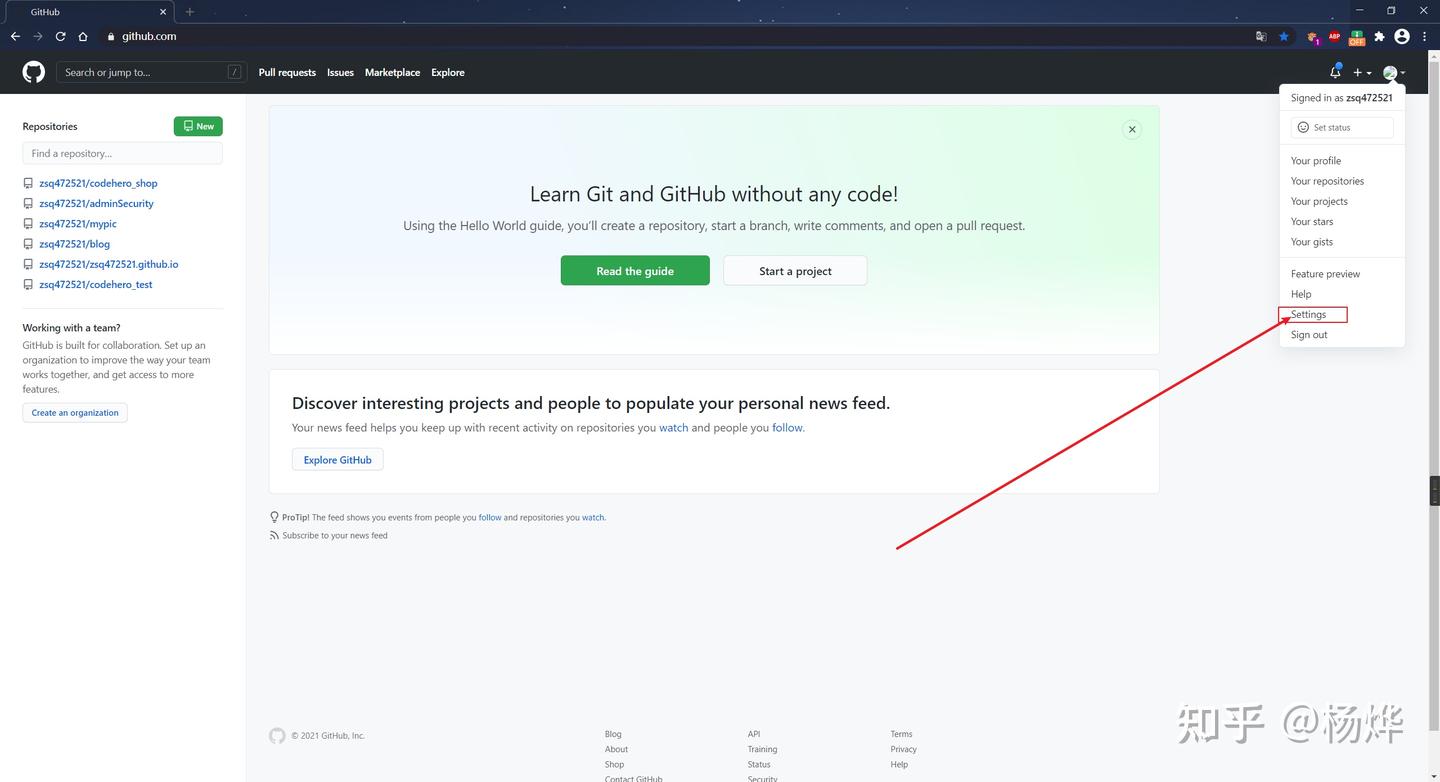Click the ProTip lightbulb icon

274,516
